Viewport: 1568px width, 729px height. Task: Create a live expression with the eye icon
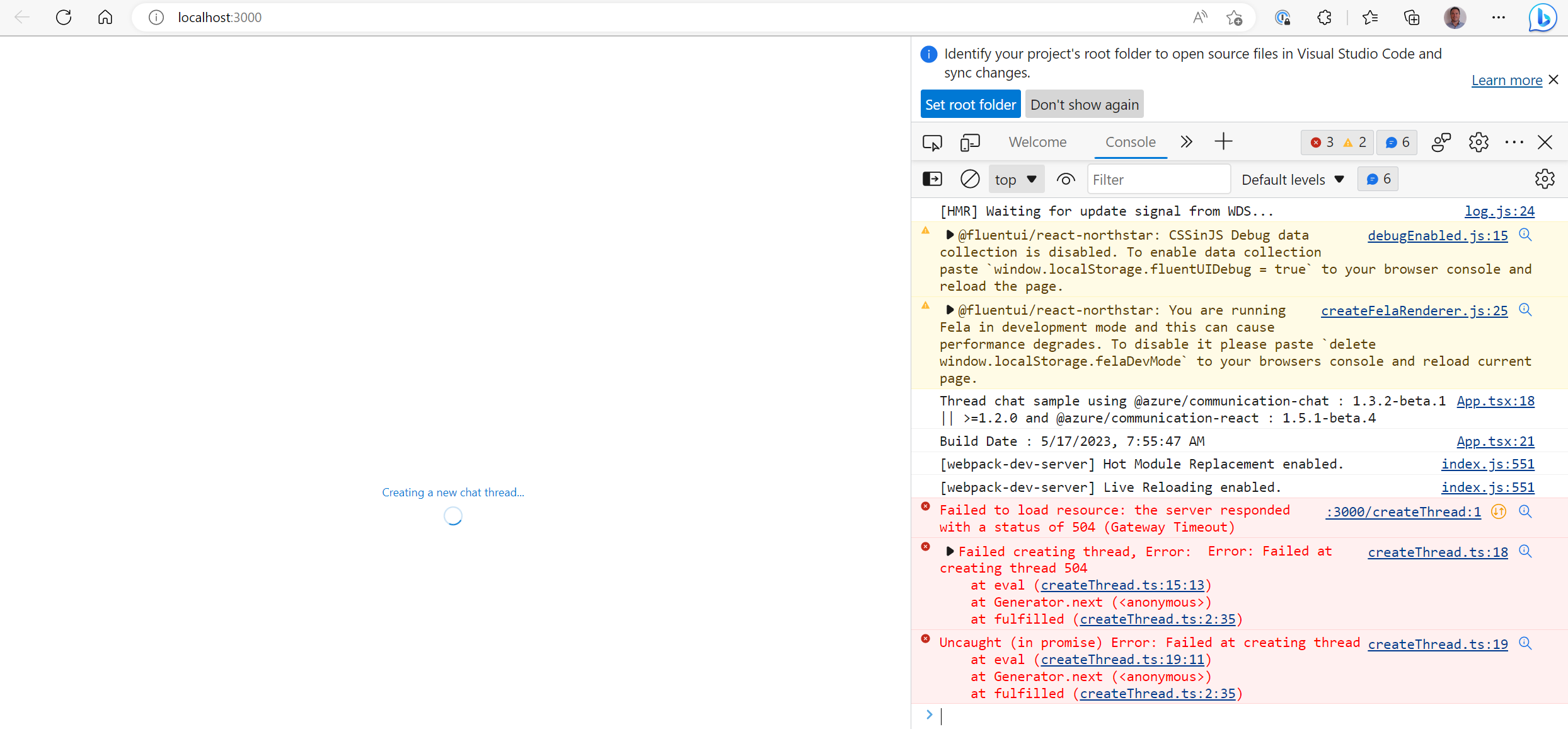coord(1066,178)
